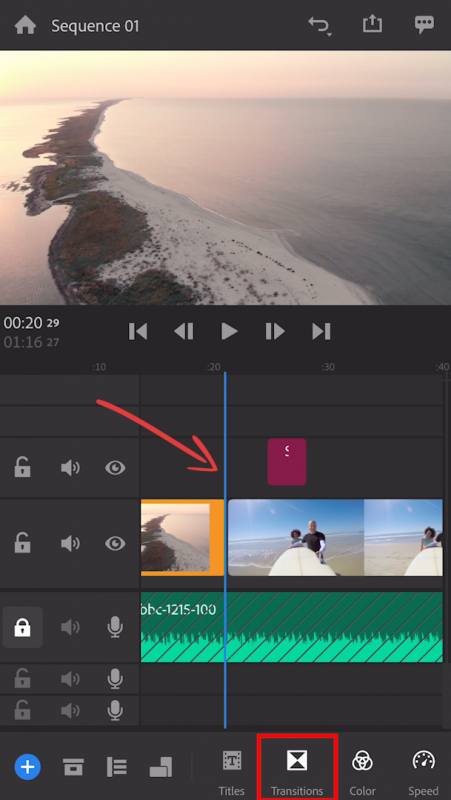Lock the bottom audio track

(x=22, y=710)
